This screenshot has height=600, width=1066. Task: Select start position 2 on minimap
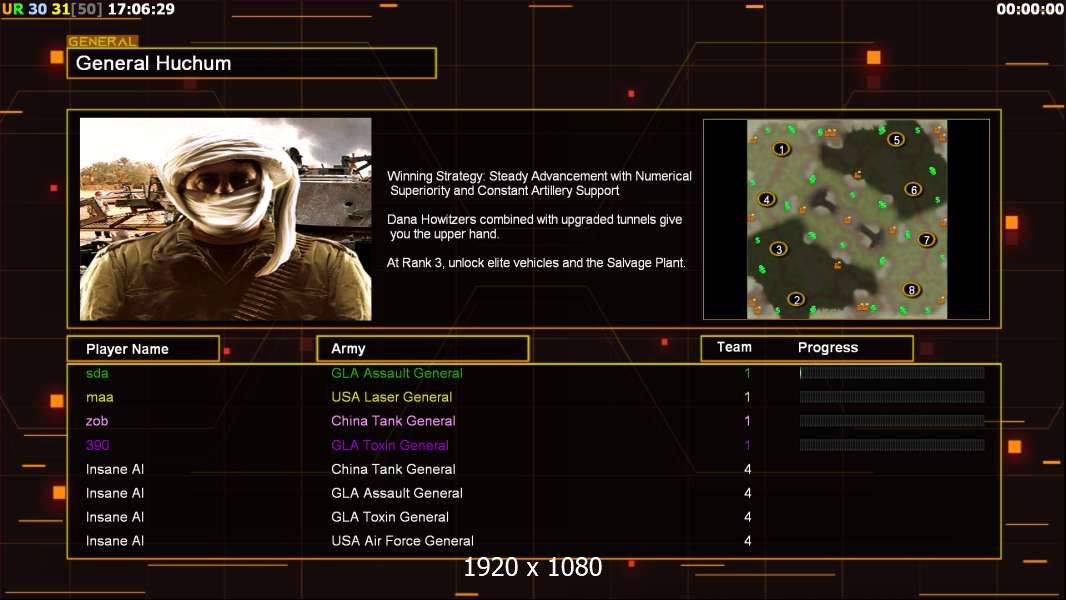(x=796, y=299)
